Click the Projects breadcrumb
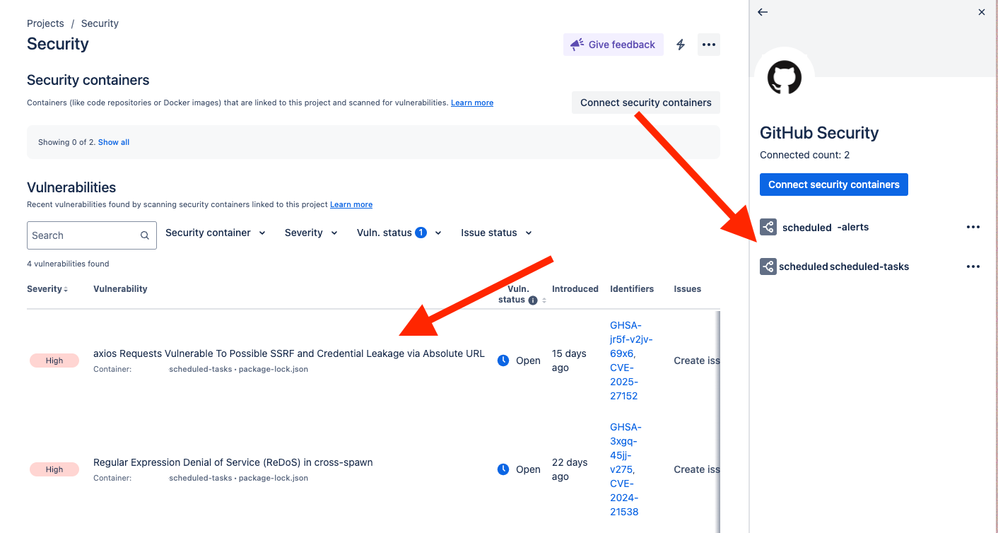998x533 pixels. [x=45, y=24]
